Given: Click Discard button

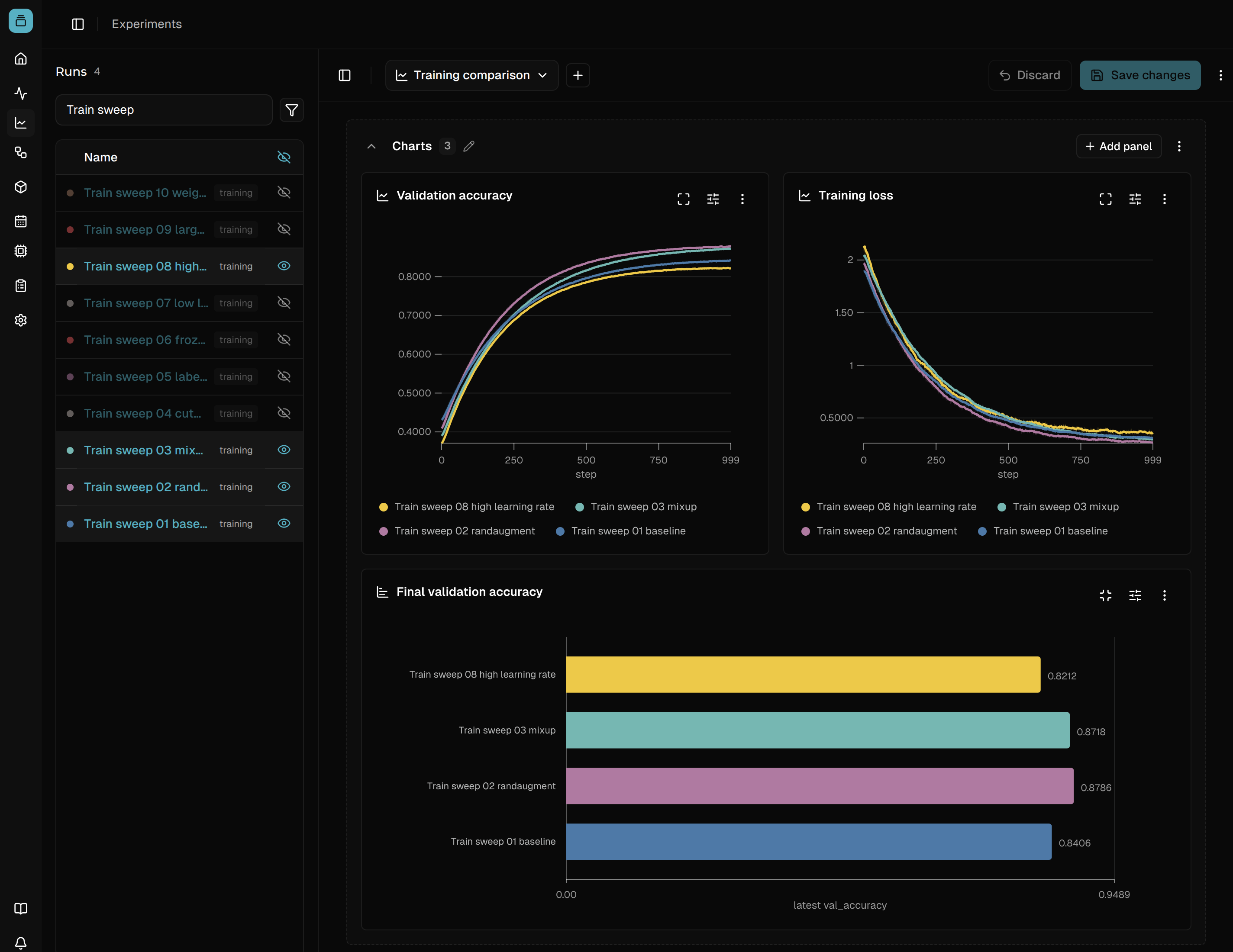Looking at the screenshot, I should [1030, 75].
